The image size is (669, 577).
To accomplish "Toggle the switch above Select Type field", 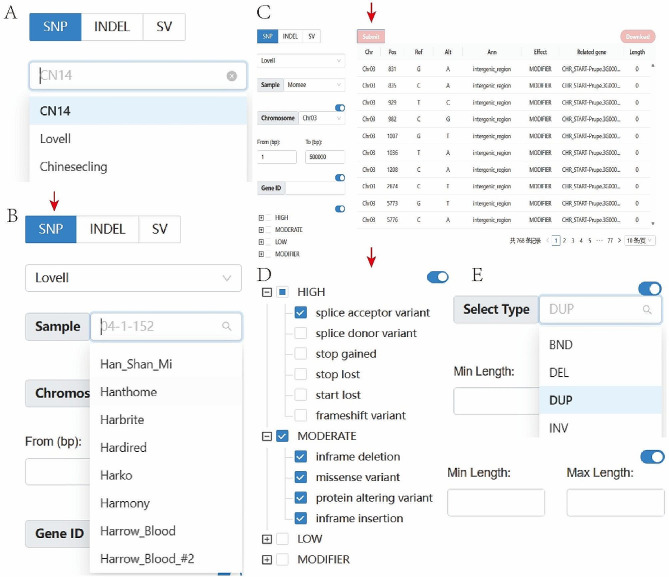I will coord(650,289).
